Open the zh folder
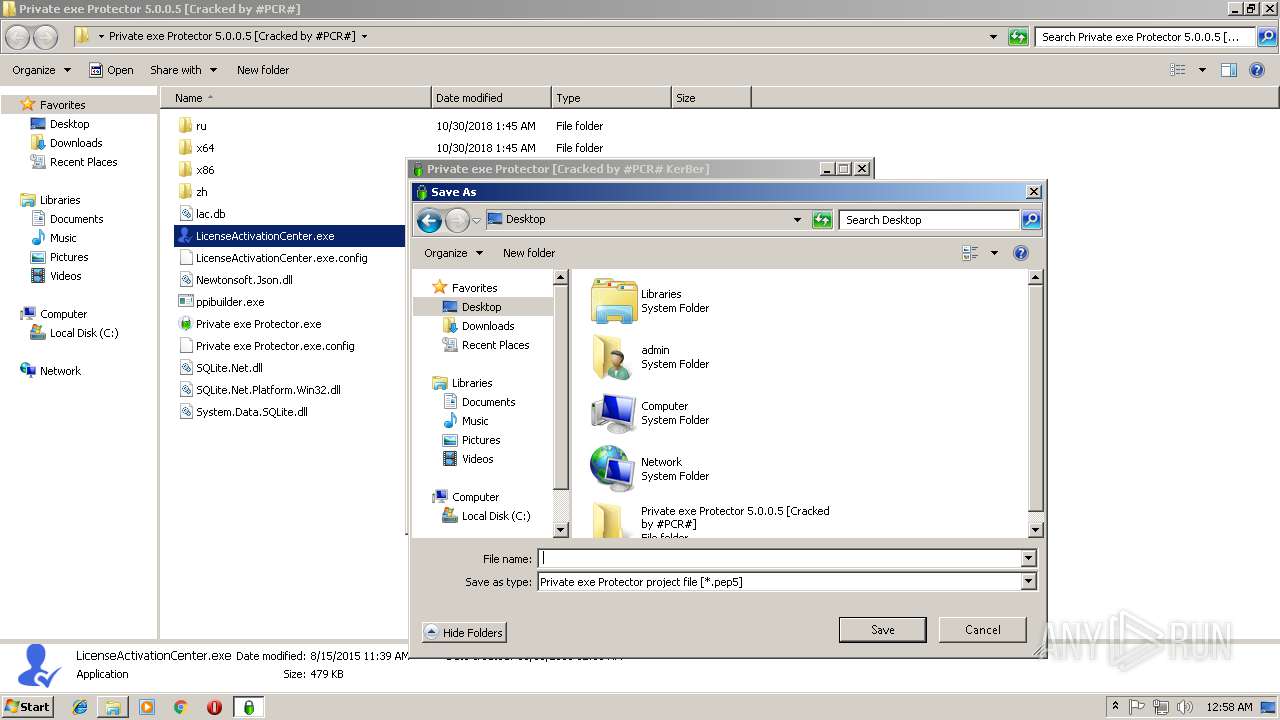Viewport: 1280px width, 720px height. point(202,192)
